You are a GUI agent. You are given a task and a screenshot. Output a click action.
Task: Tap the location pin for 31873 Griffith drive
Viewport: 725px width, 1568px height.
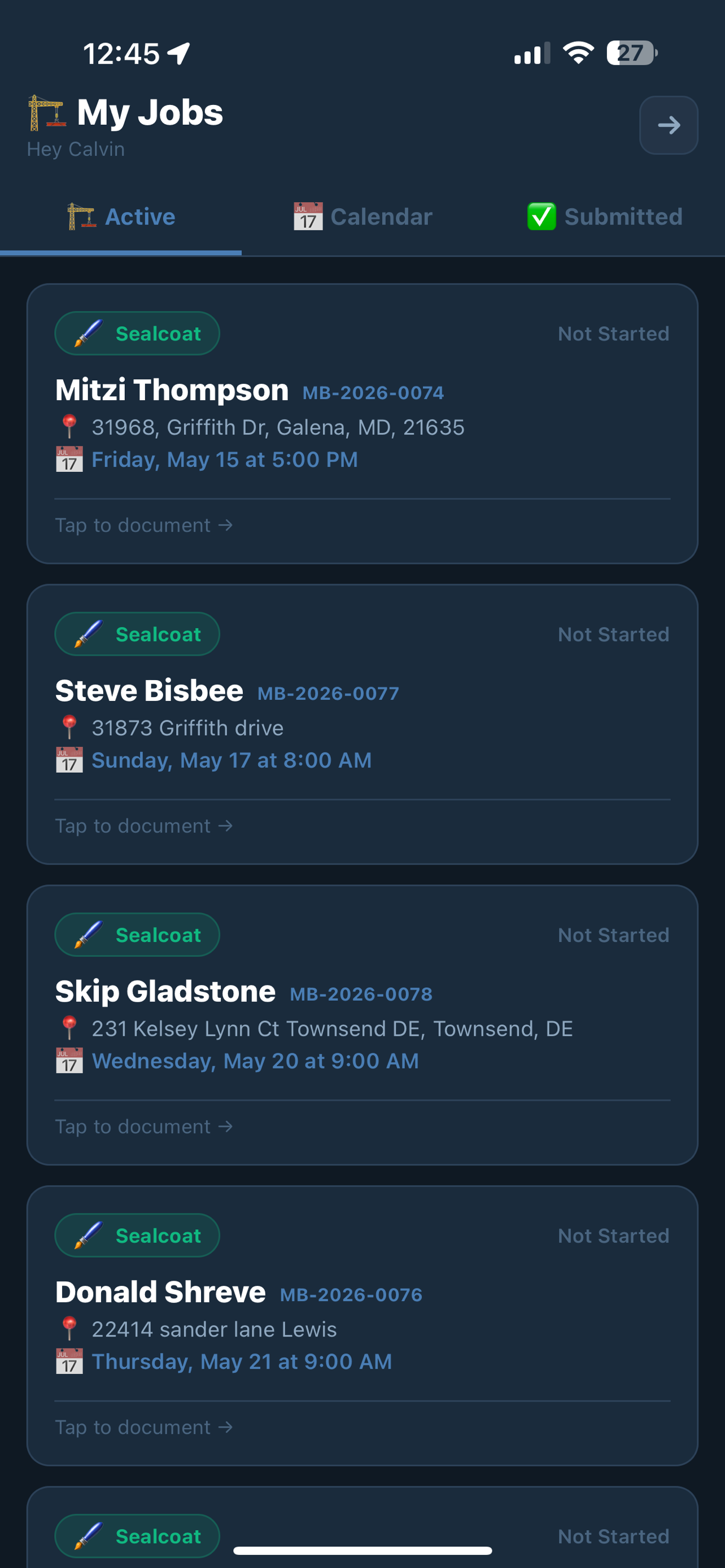pyautogui.click(x=69, y=728)
